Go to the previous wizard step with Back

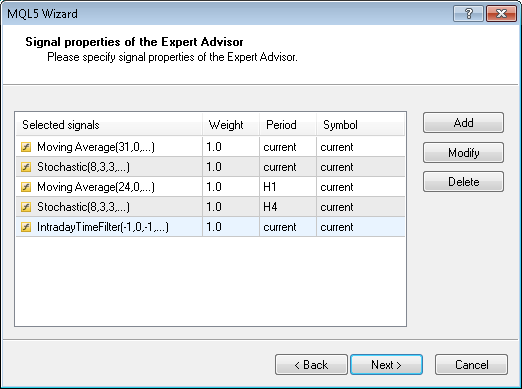(x=311, y=365)
